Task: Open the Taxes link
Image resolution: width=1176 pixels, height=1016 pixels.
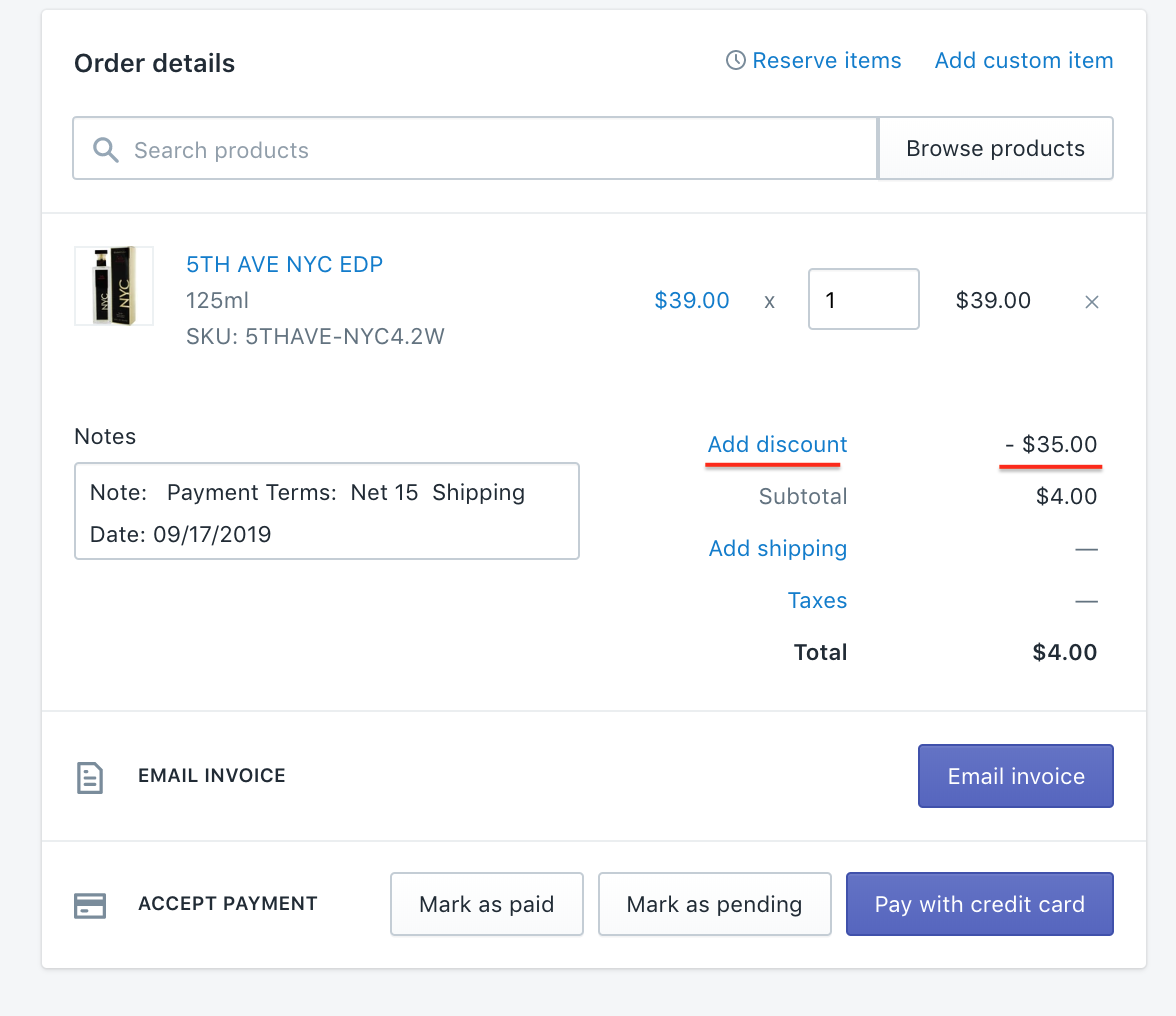Action: click(817, 600)
